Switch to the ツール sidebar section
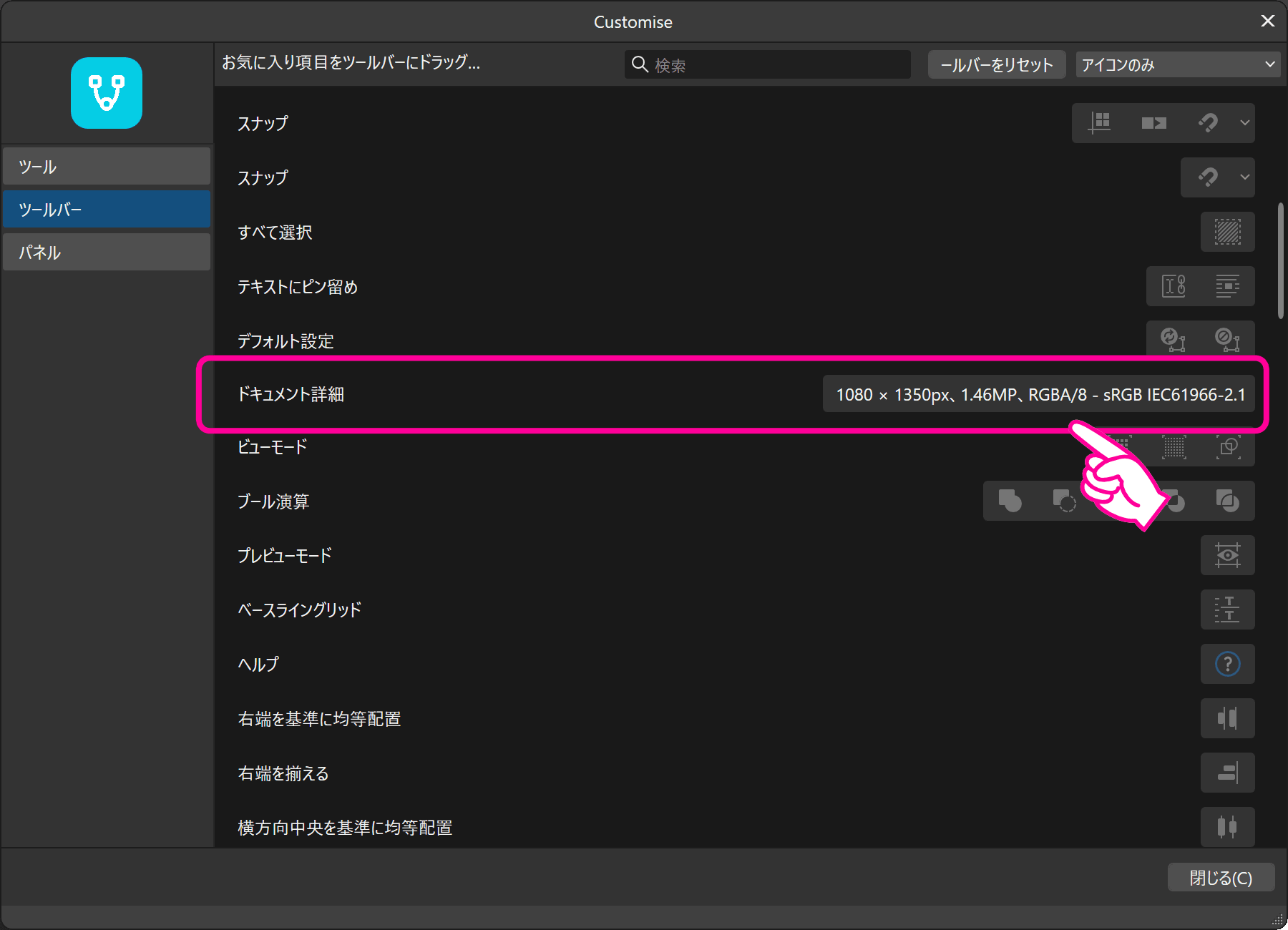Image resolution: width=1288 pixels, height=930 pixels. pos(107,166)
